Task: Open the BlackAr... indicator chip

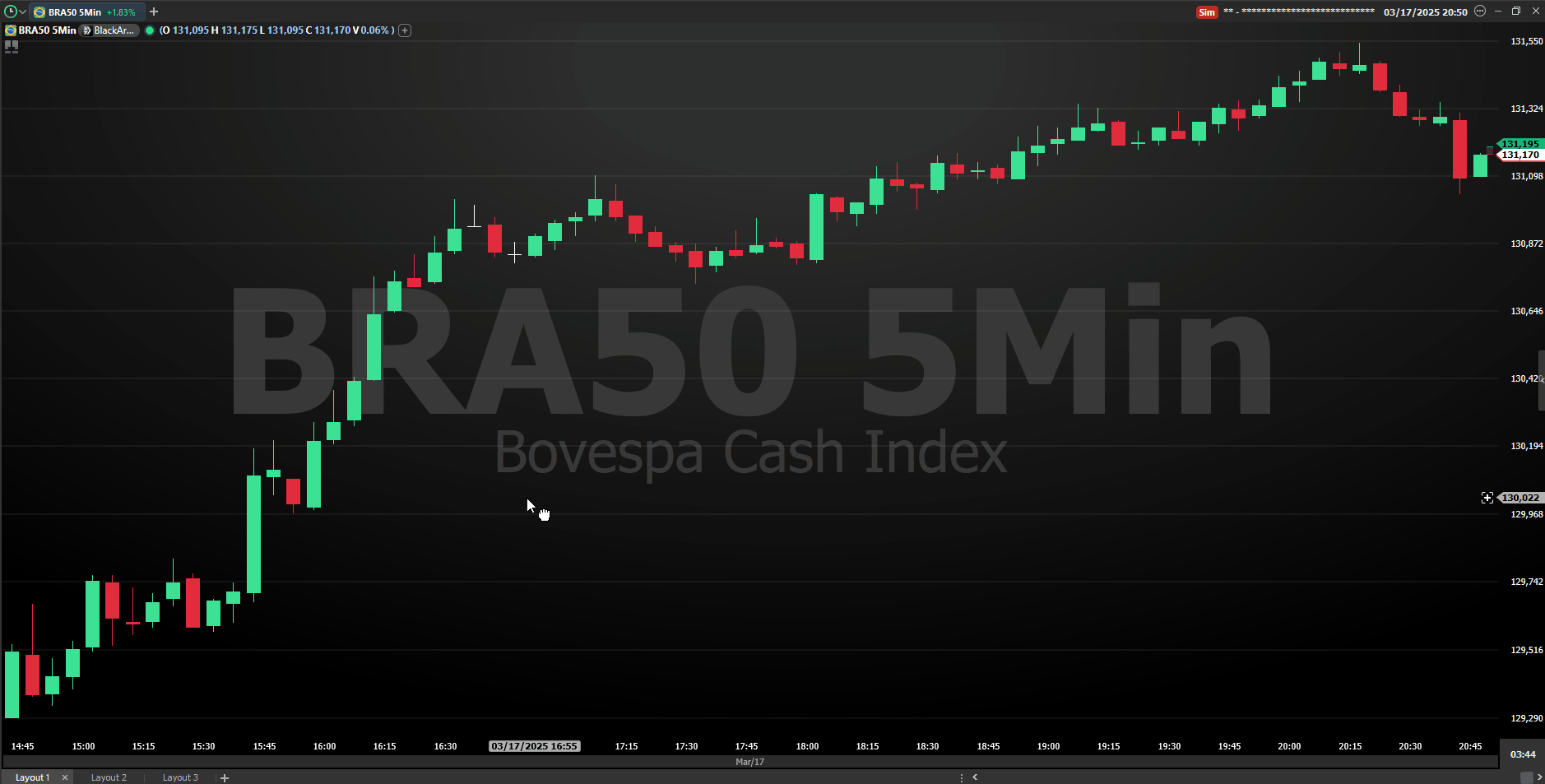Action: [109, 30]
